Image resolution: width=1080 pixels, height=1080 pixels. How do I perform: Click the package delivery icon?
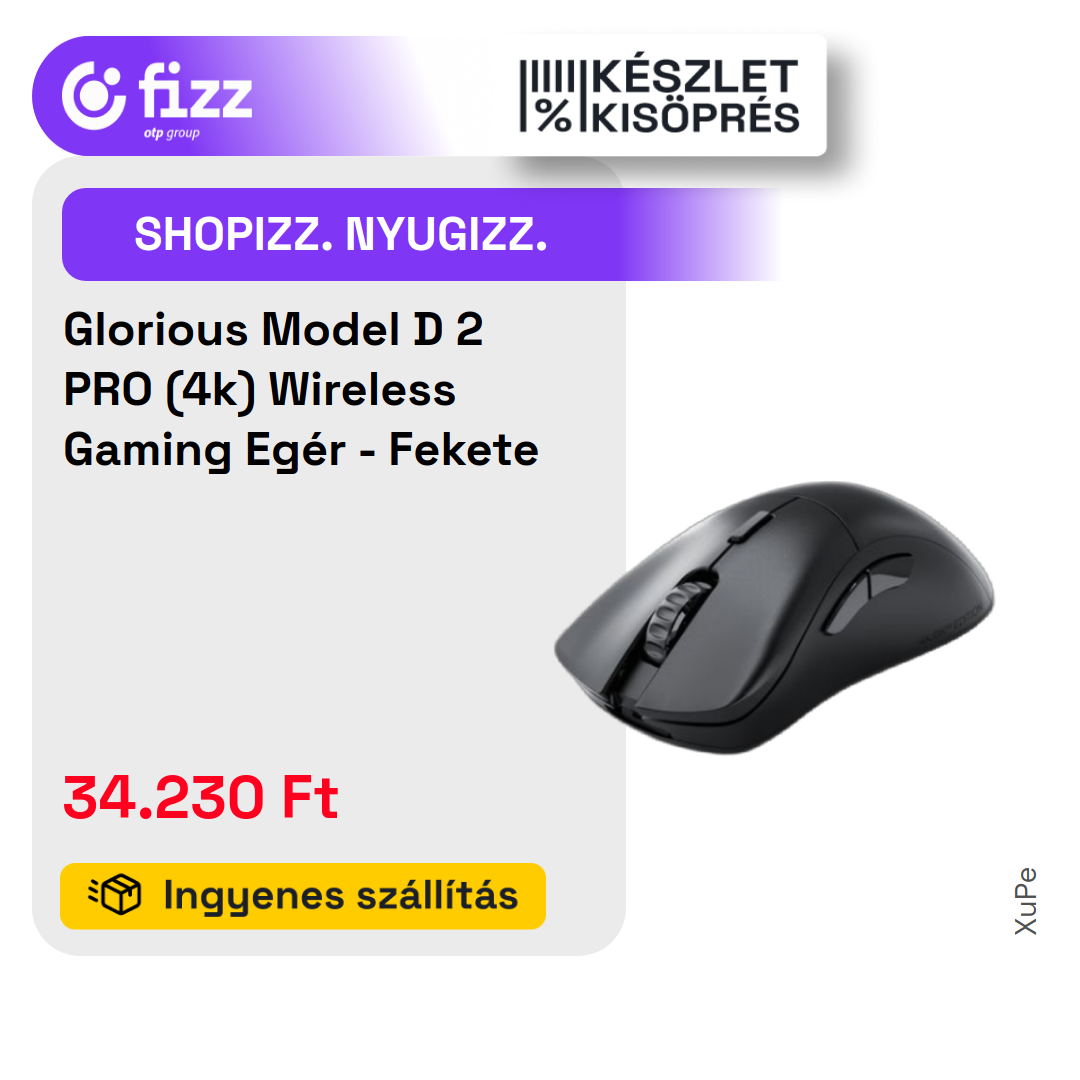(x=114, y=895)
